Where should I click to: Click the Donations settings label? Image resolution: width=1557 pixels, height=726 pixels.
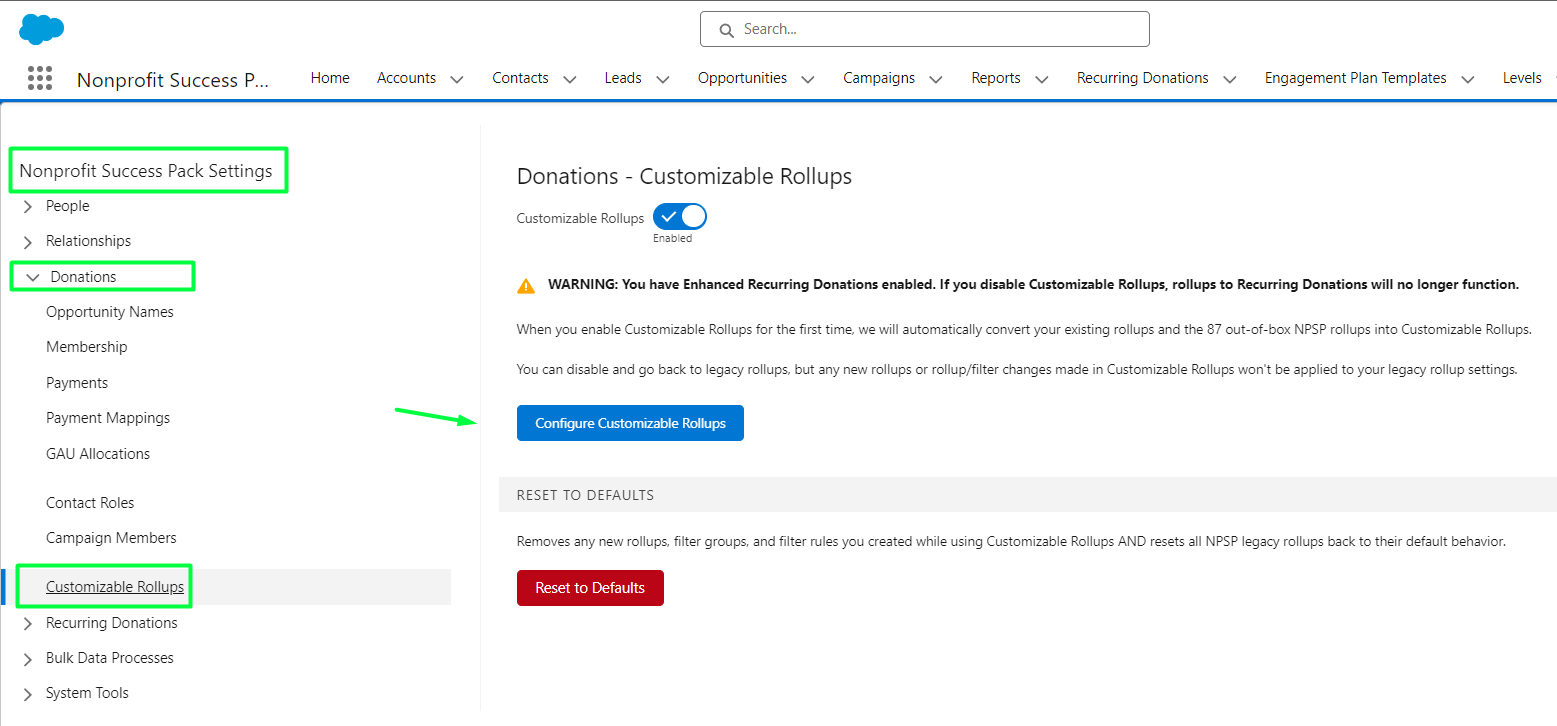point(83,277)
